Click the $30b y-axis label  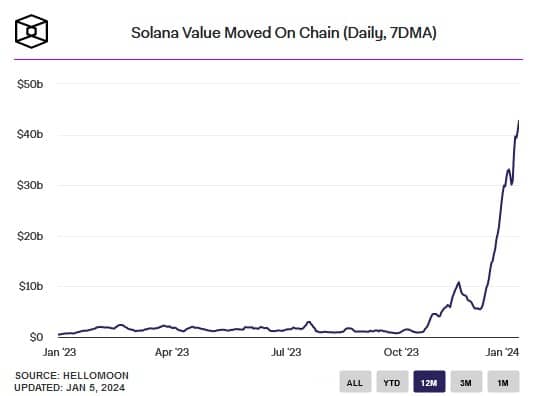click(30, 185)
